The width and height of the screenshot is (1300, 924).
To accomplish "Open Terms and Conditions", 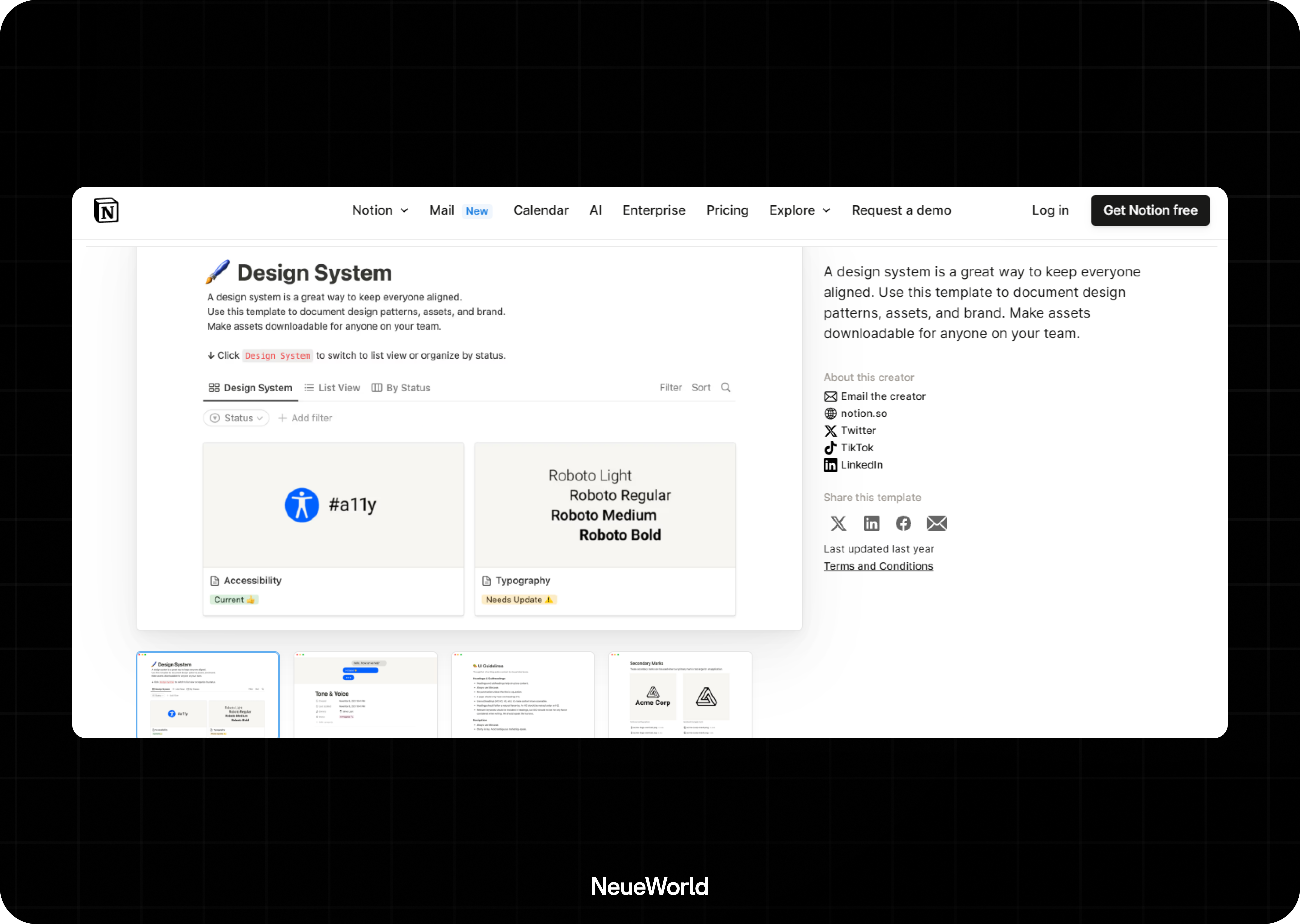I will tap(878, 566).
